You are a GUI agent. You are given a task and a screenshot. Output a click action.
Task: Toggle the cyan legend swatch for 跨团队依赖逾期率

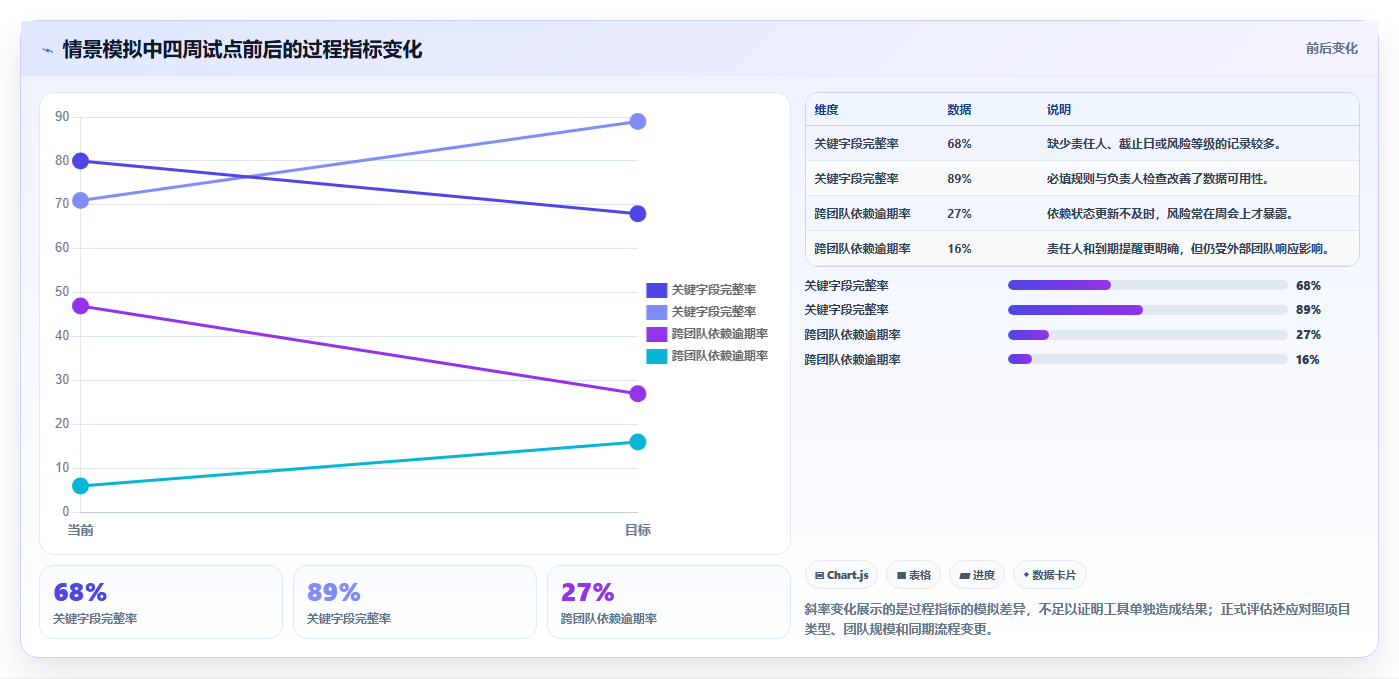tap(657, 356)
